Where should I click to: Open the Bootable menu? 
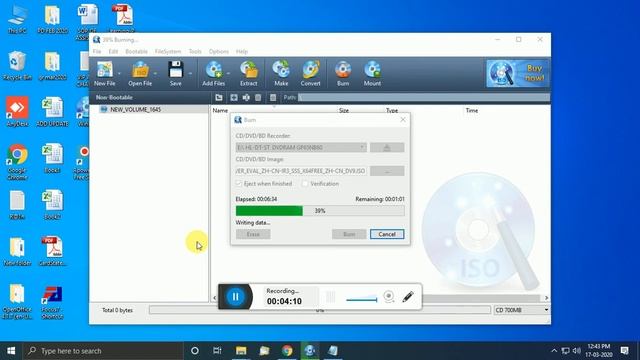[x=136, y=51]
